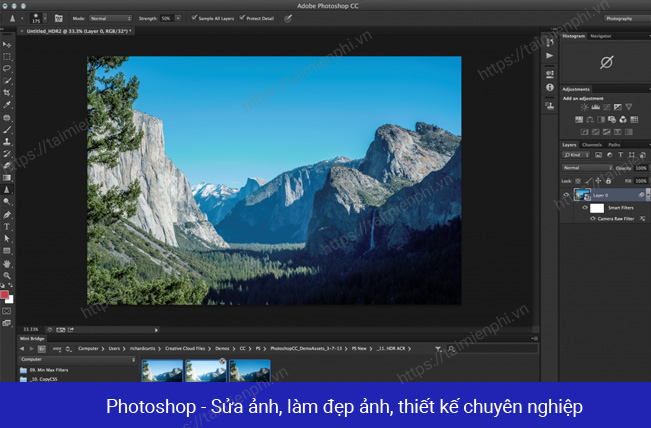Screen dimensions: 651x428
Task: Add Brightness/Contrast adjustment
Action: (x=584, y=107)
